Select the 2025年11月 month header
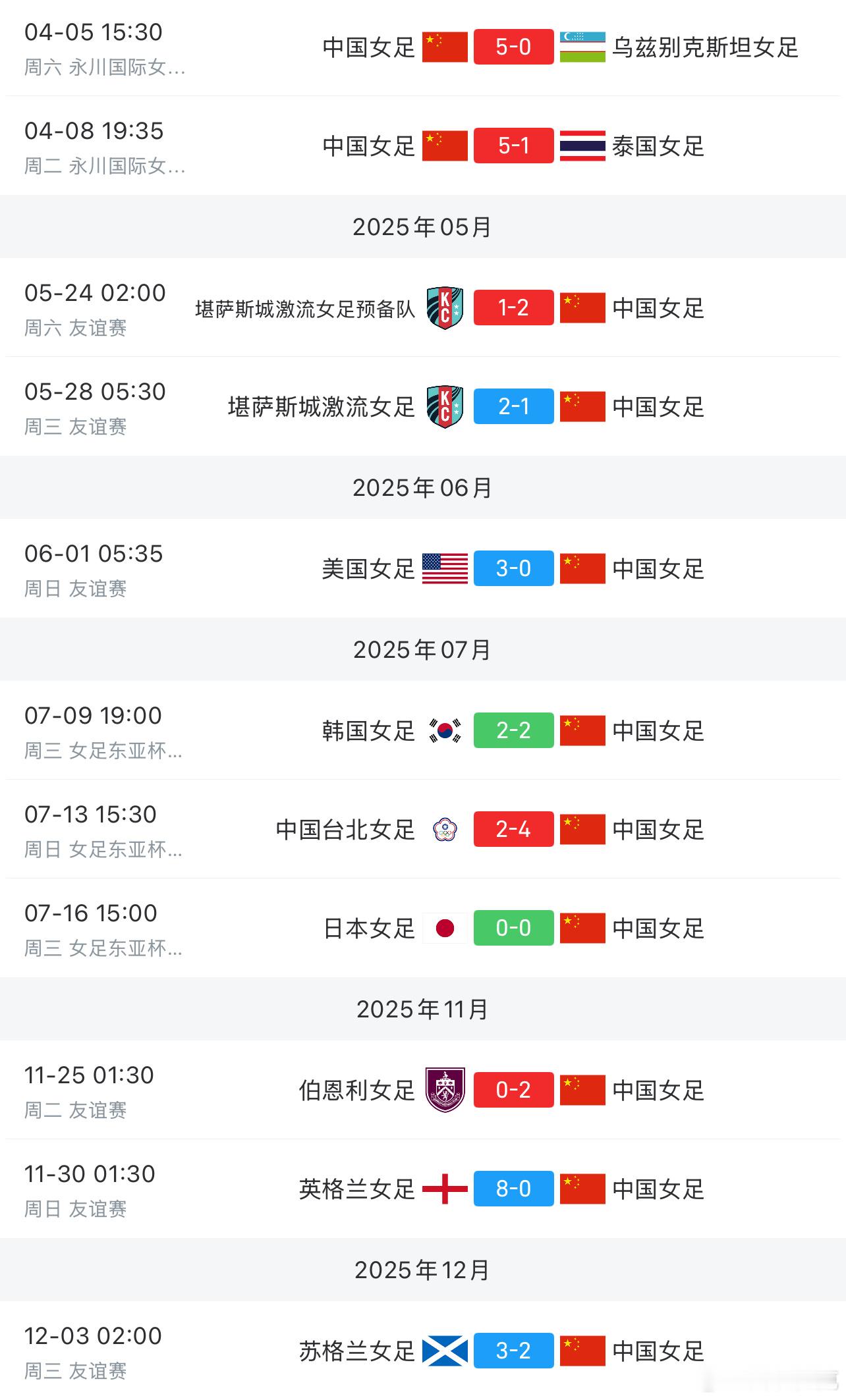 (422, 1009)
